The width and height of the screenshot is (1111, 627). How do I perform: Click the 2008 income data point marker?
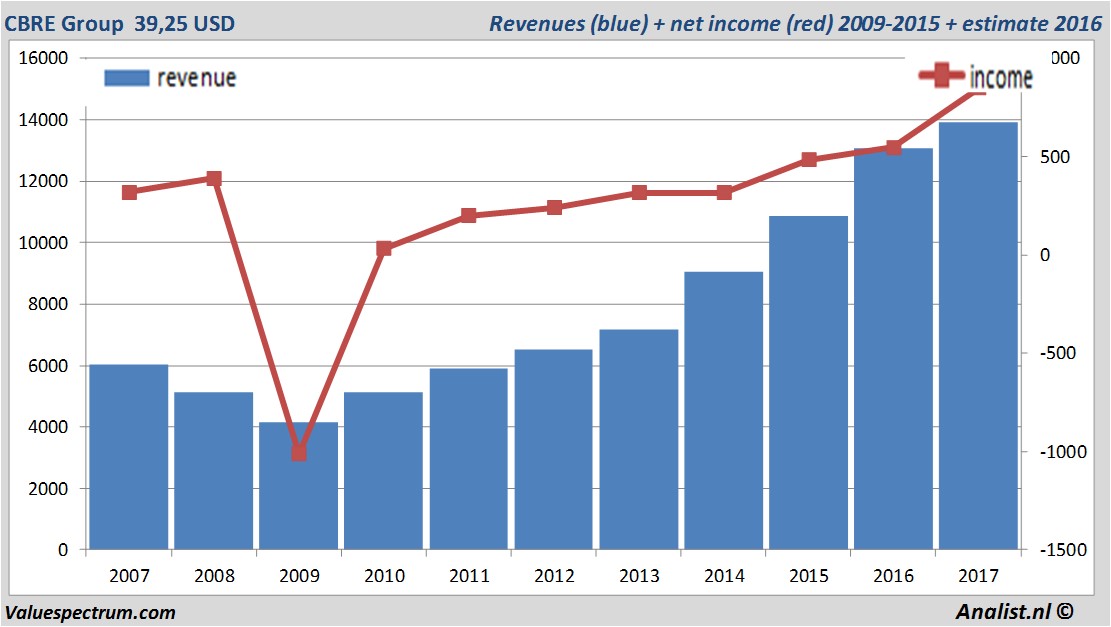214,179
